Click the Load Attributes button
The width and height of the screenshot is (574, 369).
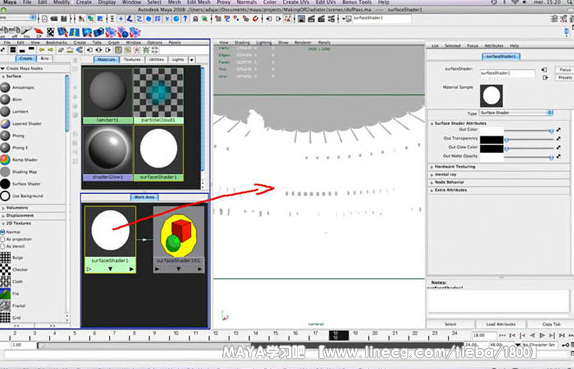(500, 324)
